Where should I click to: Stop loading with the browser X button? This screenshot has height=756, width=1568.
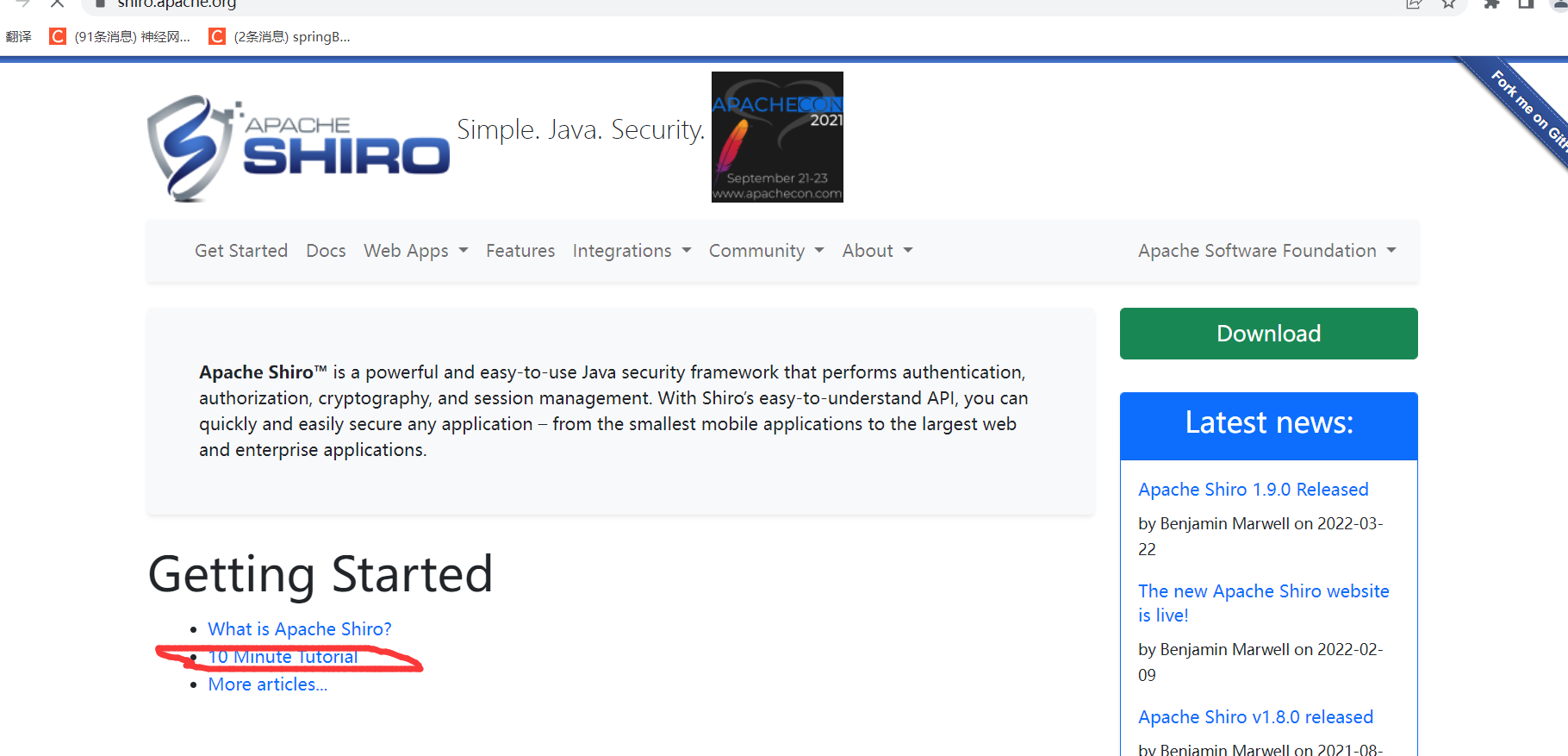click(57, 3)
